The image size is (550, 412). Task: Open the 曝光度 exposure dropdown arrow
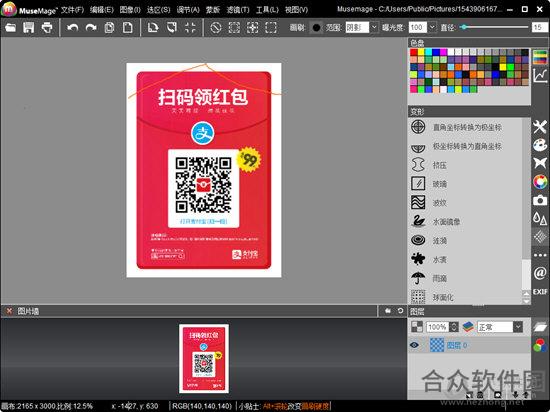tap(432, 27)
